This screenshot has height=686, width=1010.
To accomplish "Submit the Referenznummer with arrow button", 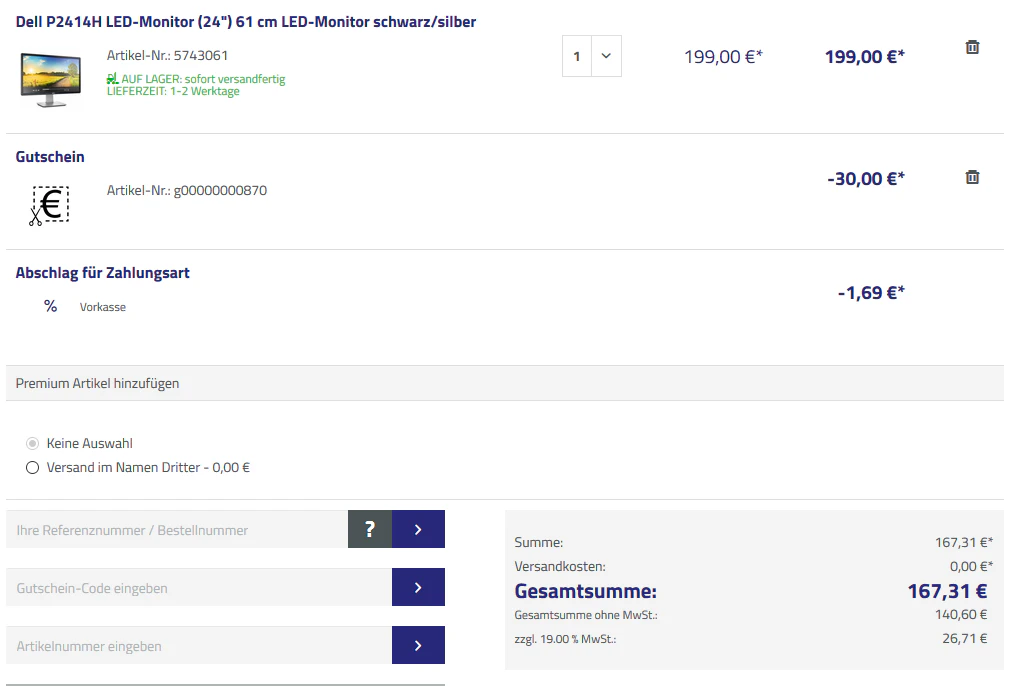I will (x=418, y=529).
